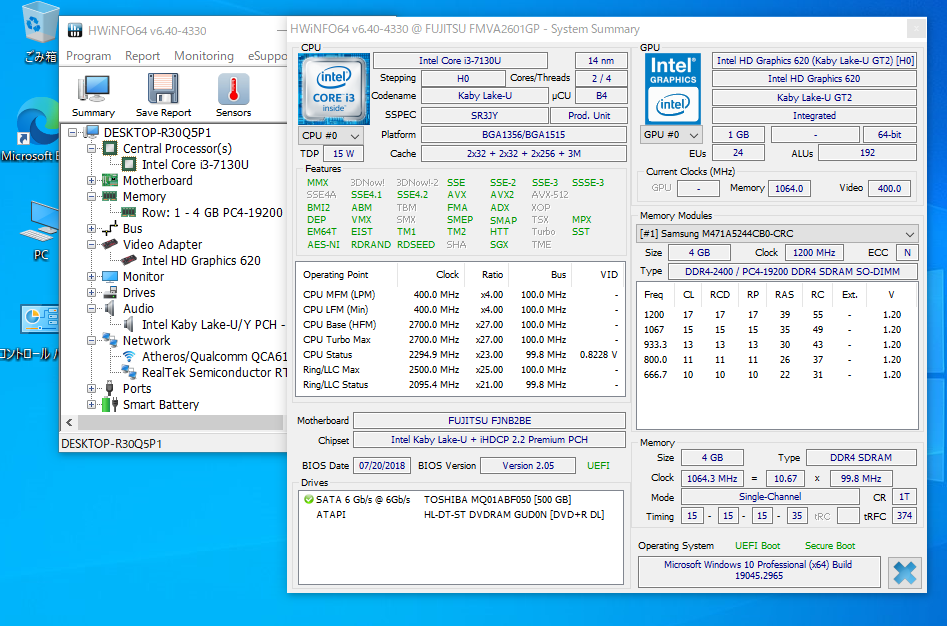947x626 pixels.
Task: Click the blue X icon in System Summary
Action: [906, 574]
